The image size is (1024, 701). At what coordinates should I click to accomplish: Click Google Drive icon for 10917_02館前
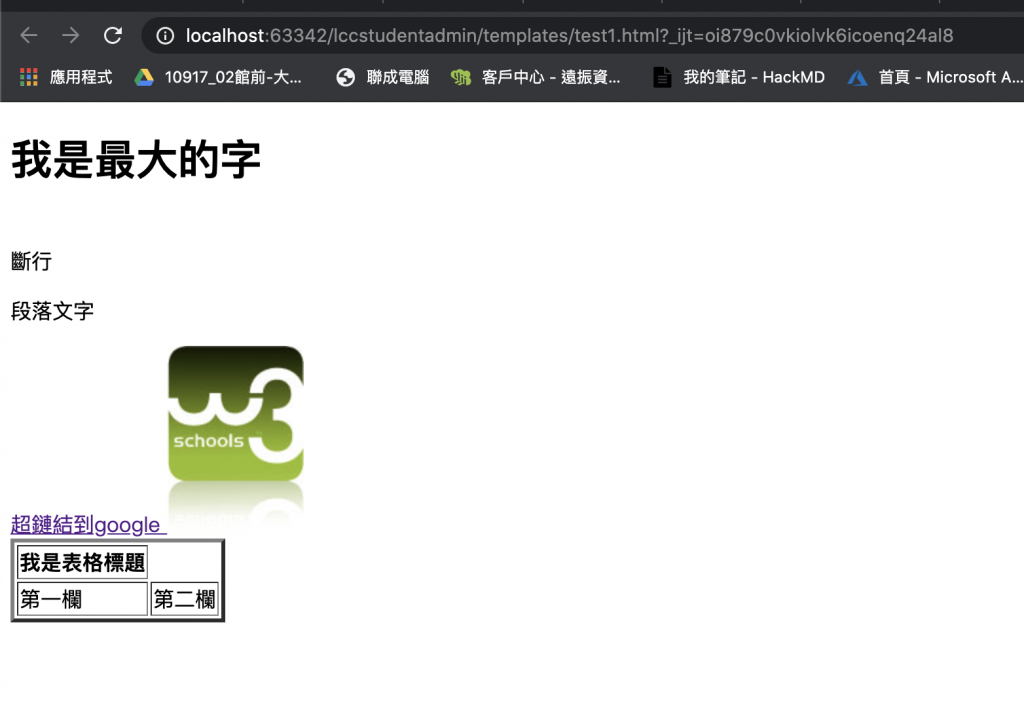click(x=144, y=78)
